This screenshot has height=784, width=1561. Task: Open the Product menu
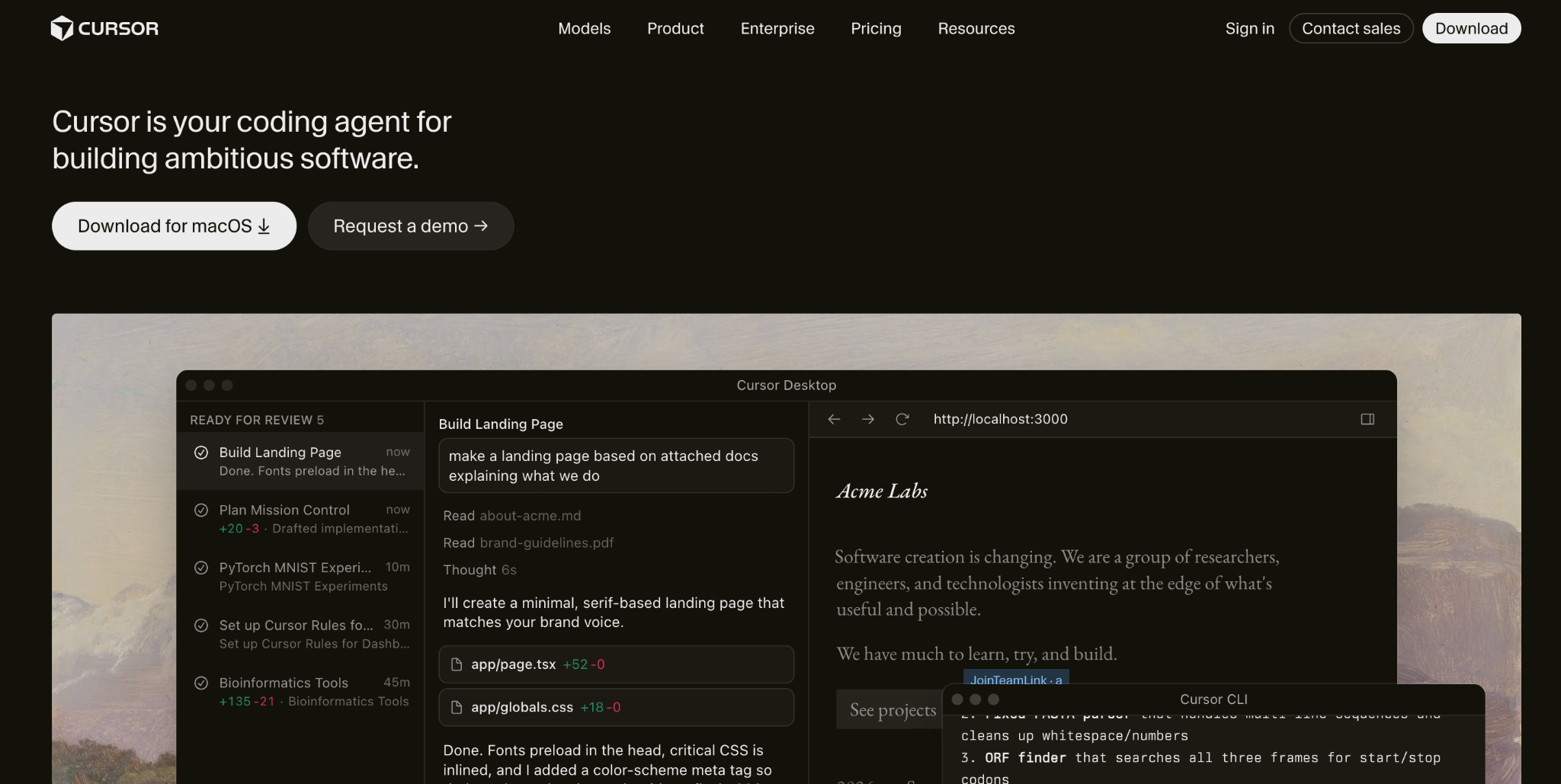[x=675, y=28]
